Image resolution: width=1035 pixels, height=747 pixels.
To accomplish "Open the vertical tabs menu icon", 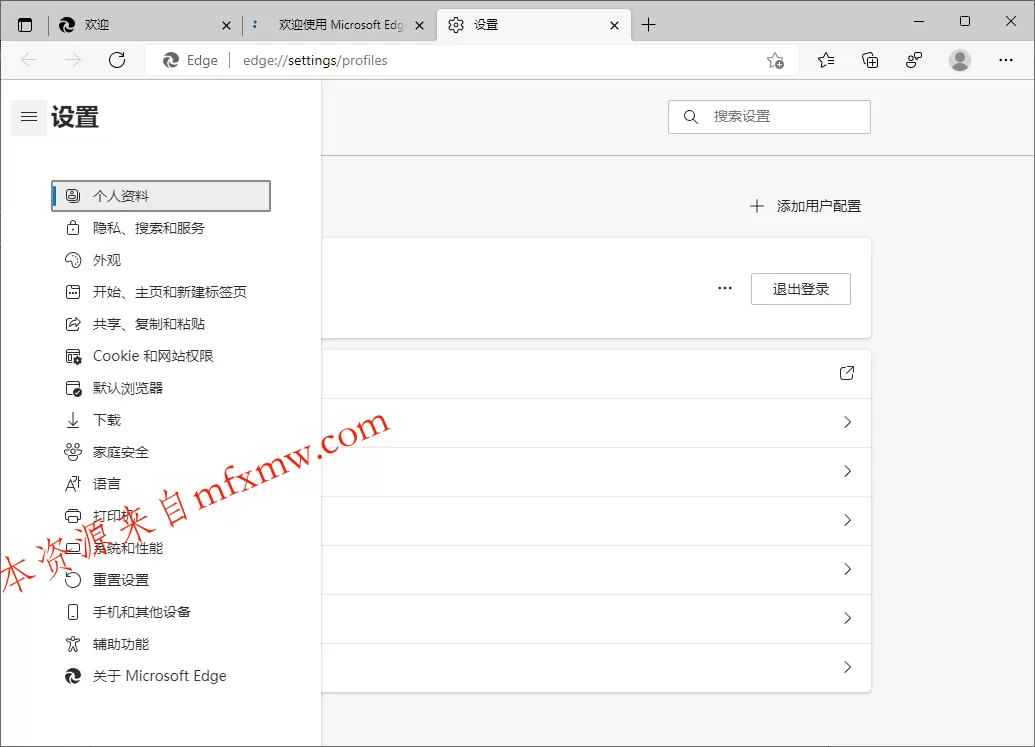I will tap(25, 25).
